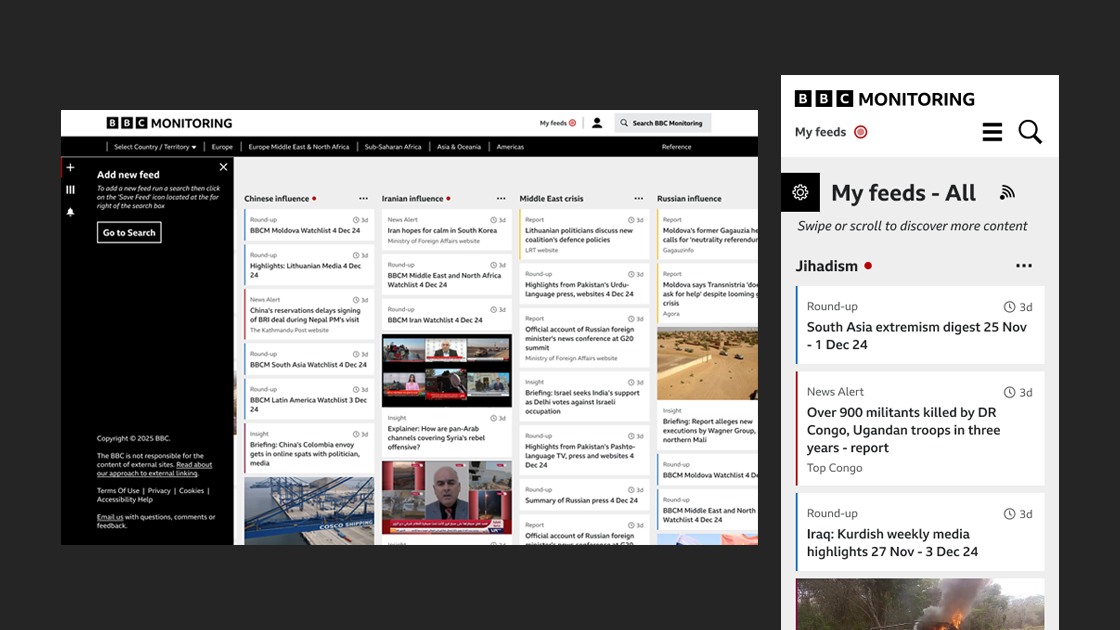Open the Terms Of Use link
The image size is (1120, 630).
pos(118,491)
